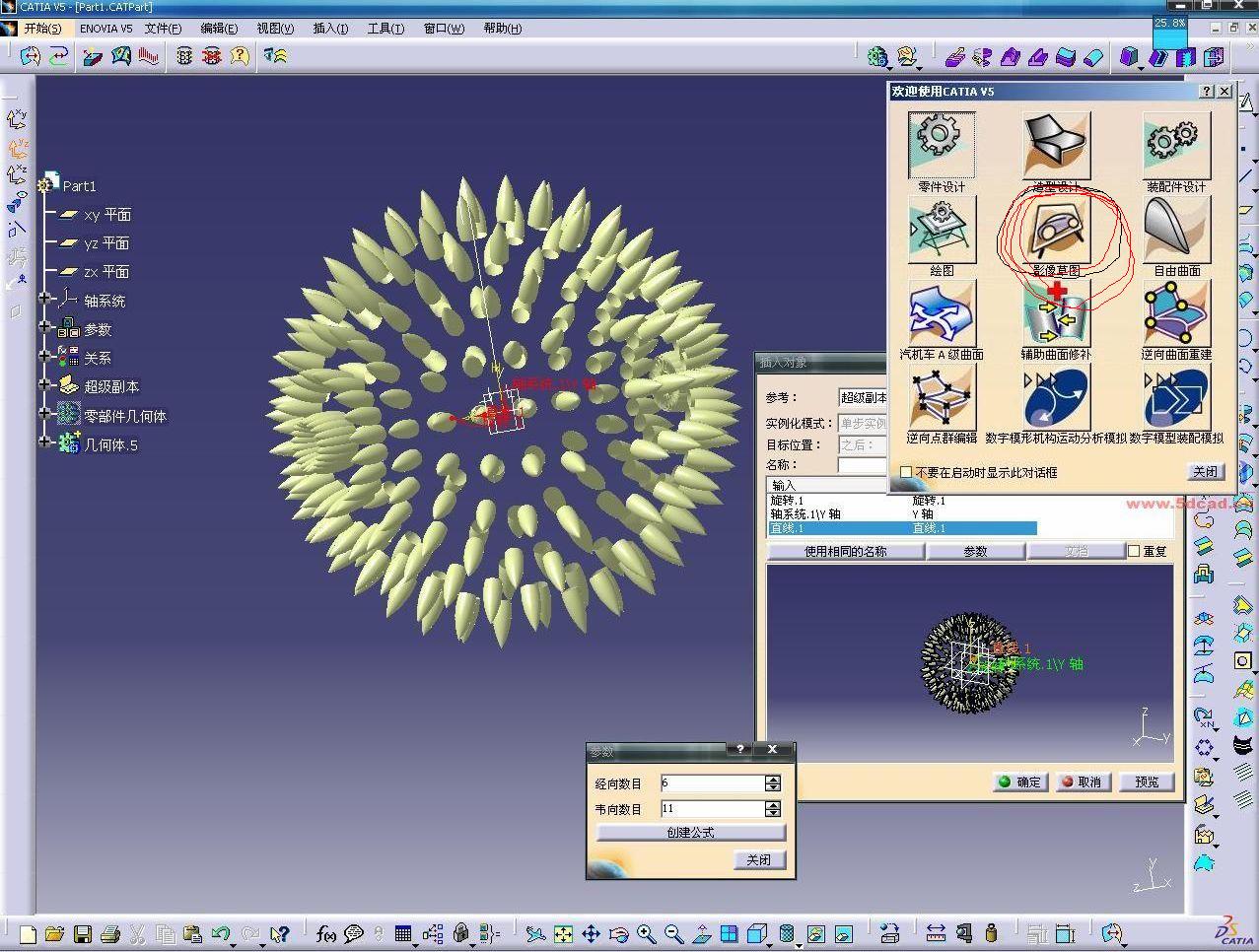
Task: Click the Rotate view icon
Action: pos(618,933)
